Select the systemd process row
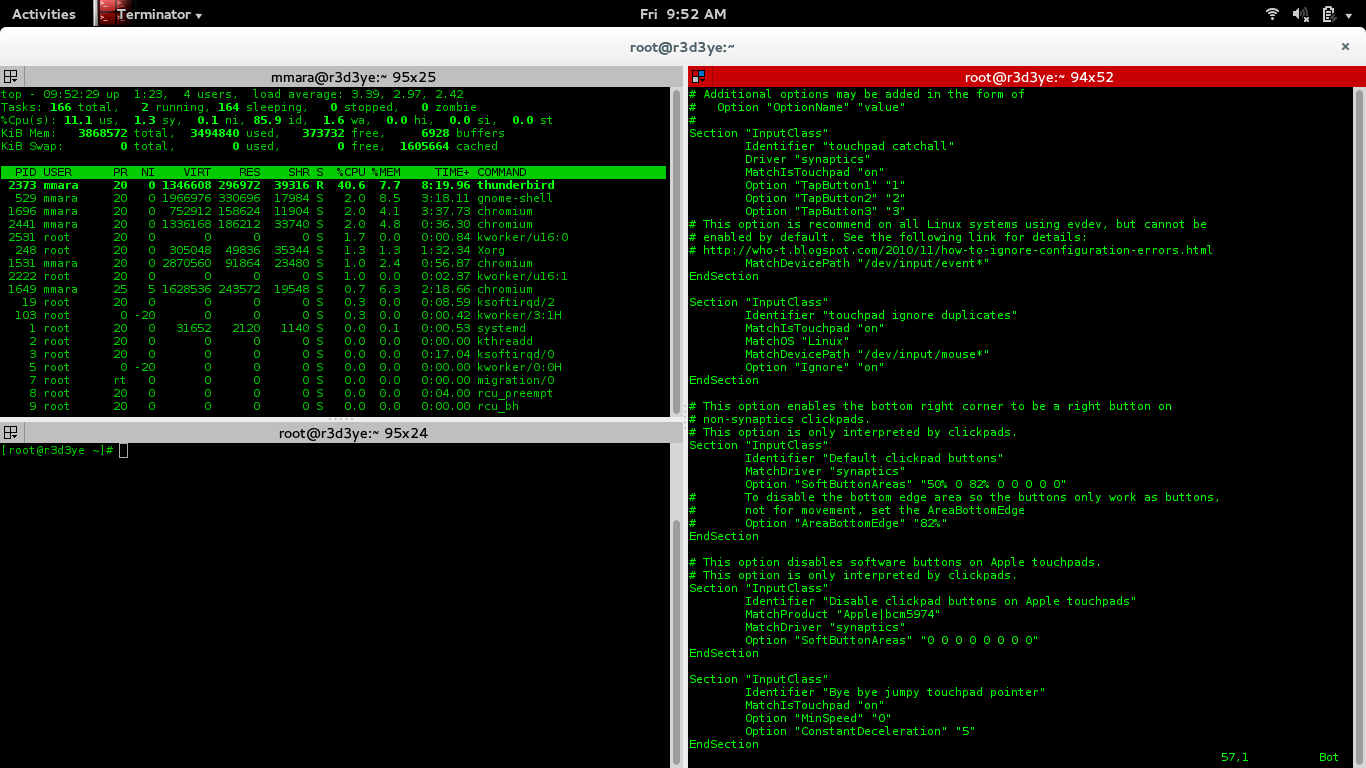The image size is (1366, 768). tap(333, 328)
